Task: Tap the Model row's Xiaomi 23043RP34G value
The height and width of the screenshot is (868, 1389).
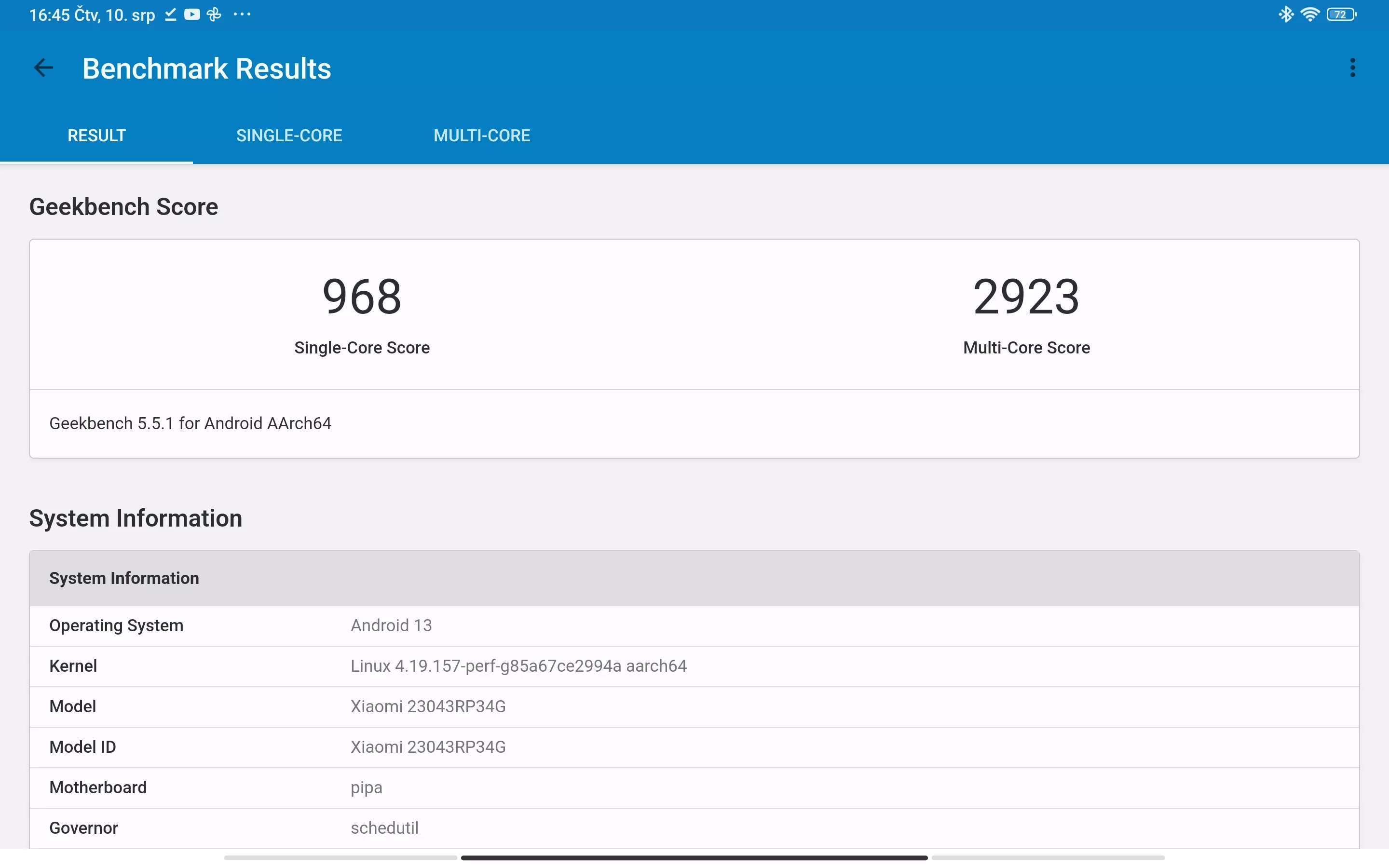Action: click(x=428, y=706)
